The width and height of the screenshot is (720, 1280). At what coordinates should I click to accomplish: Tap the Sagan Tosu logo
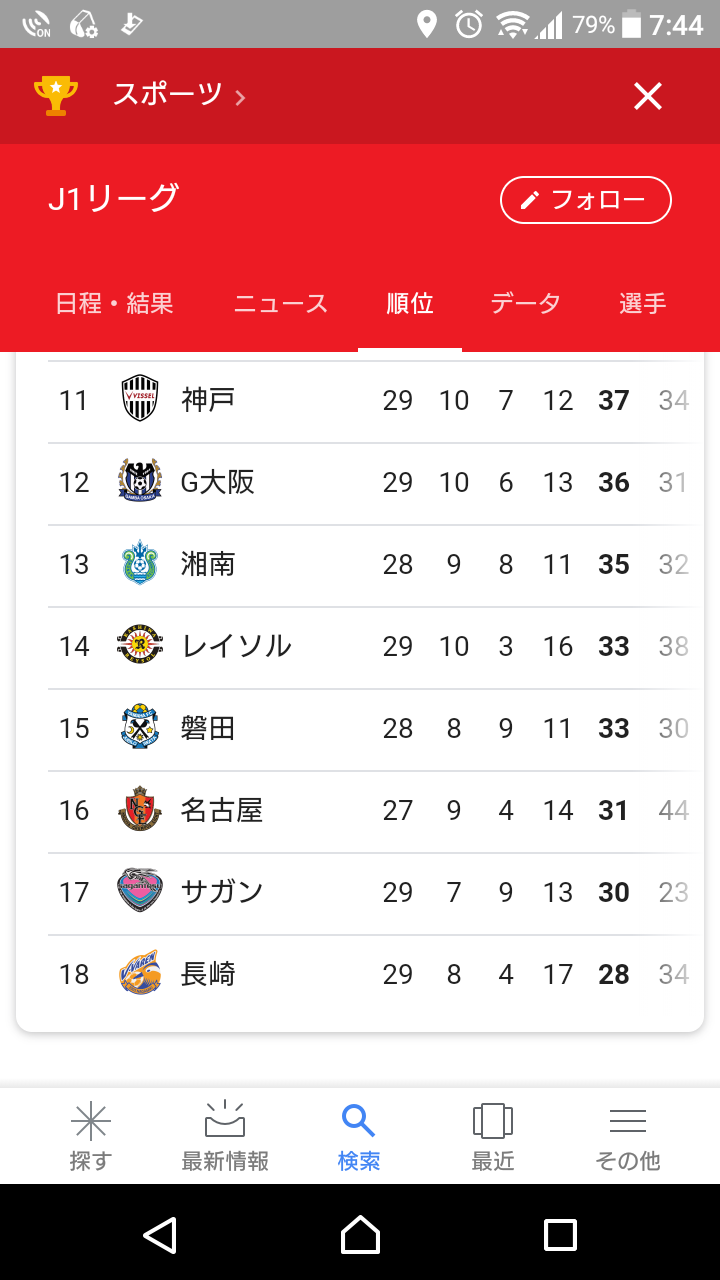coord(139,892)
